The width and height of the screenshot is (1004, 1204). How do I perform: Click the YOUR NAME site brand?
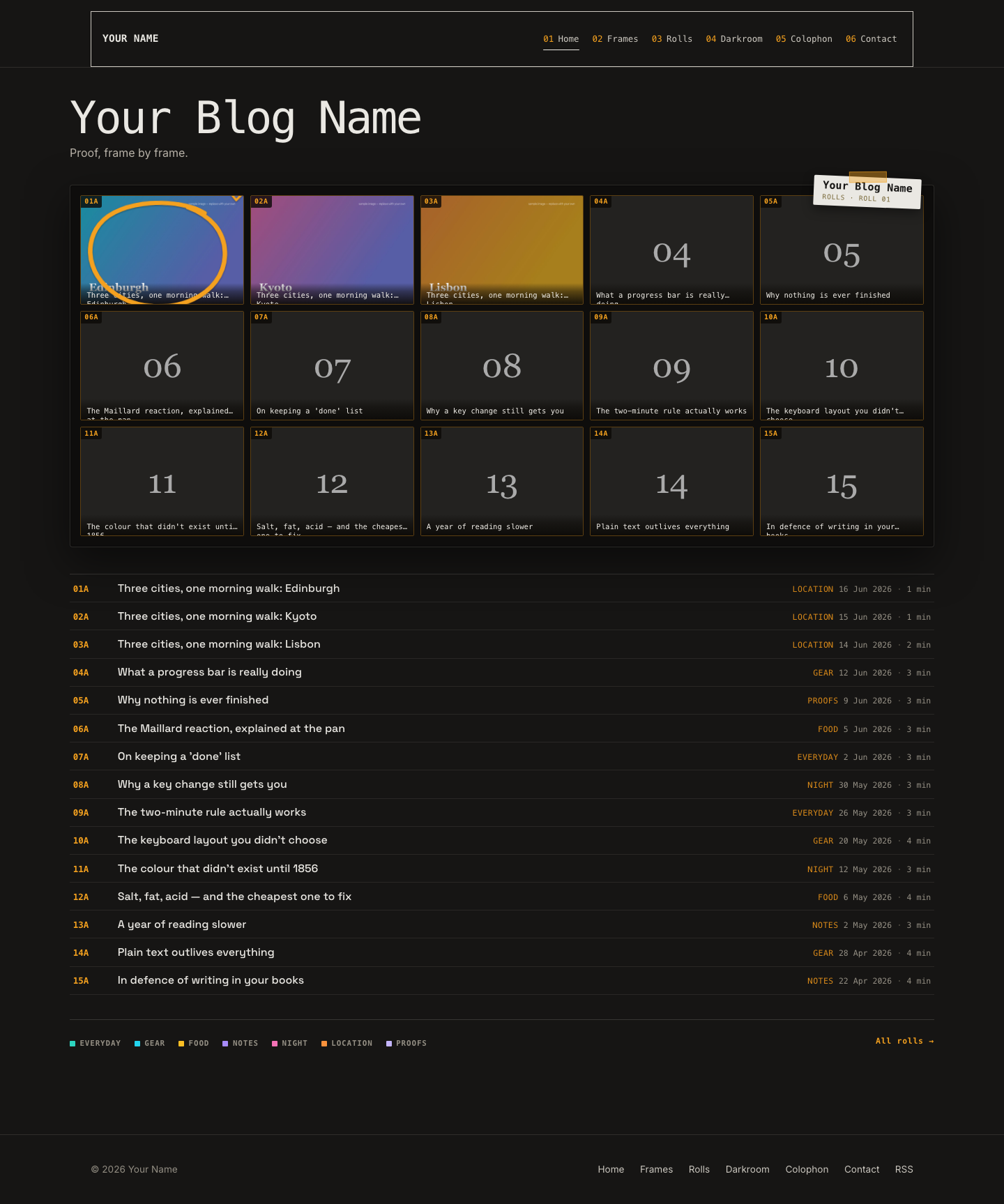point(130,38)
